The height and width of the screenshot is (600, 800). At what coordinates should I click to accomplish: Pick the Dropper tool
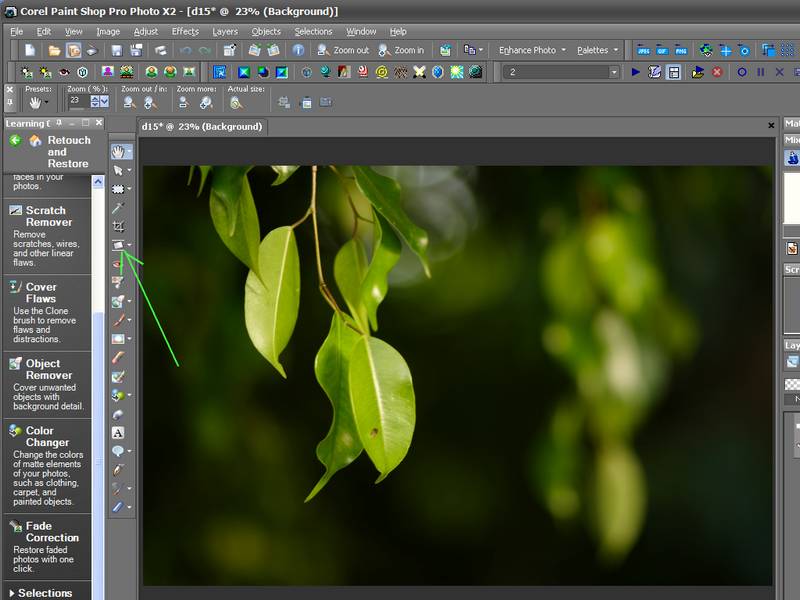[118, 208]
